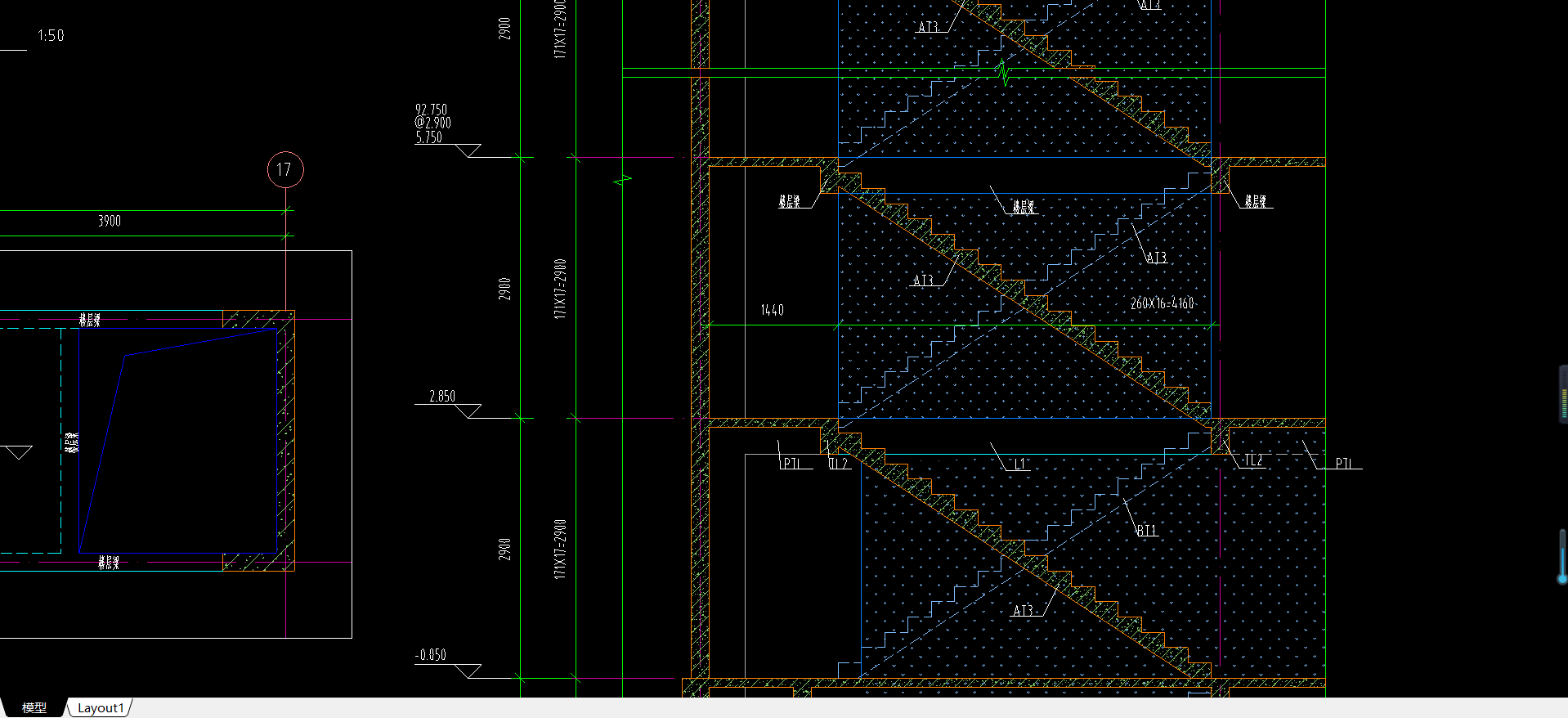The image size is (1568, 718).
Task: Open the Layout1 tab
Action: 101,707
